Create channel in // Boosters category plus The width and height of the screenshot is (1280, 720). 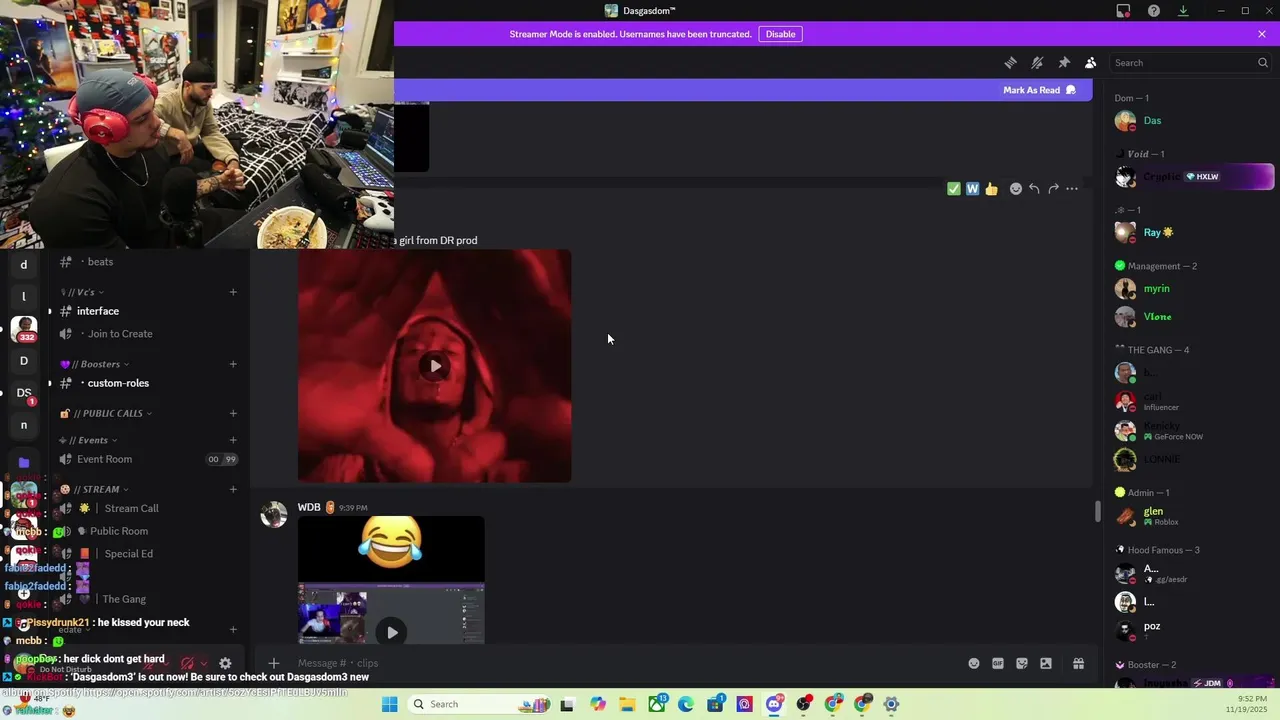(233, 364)
